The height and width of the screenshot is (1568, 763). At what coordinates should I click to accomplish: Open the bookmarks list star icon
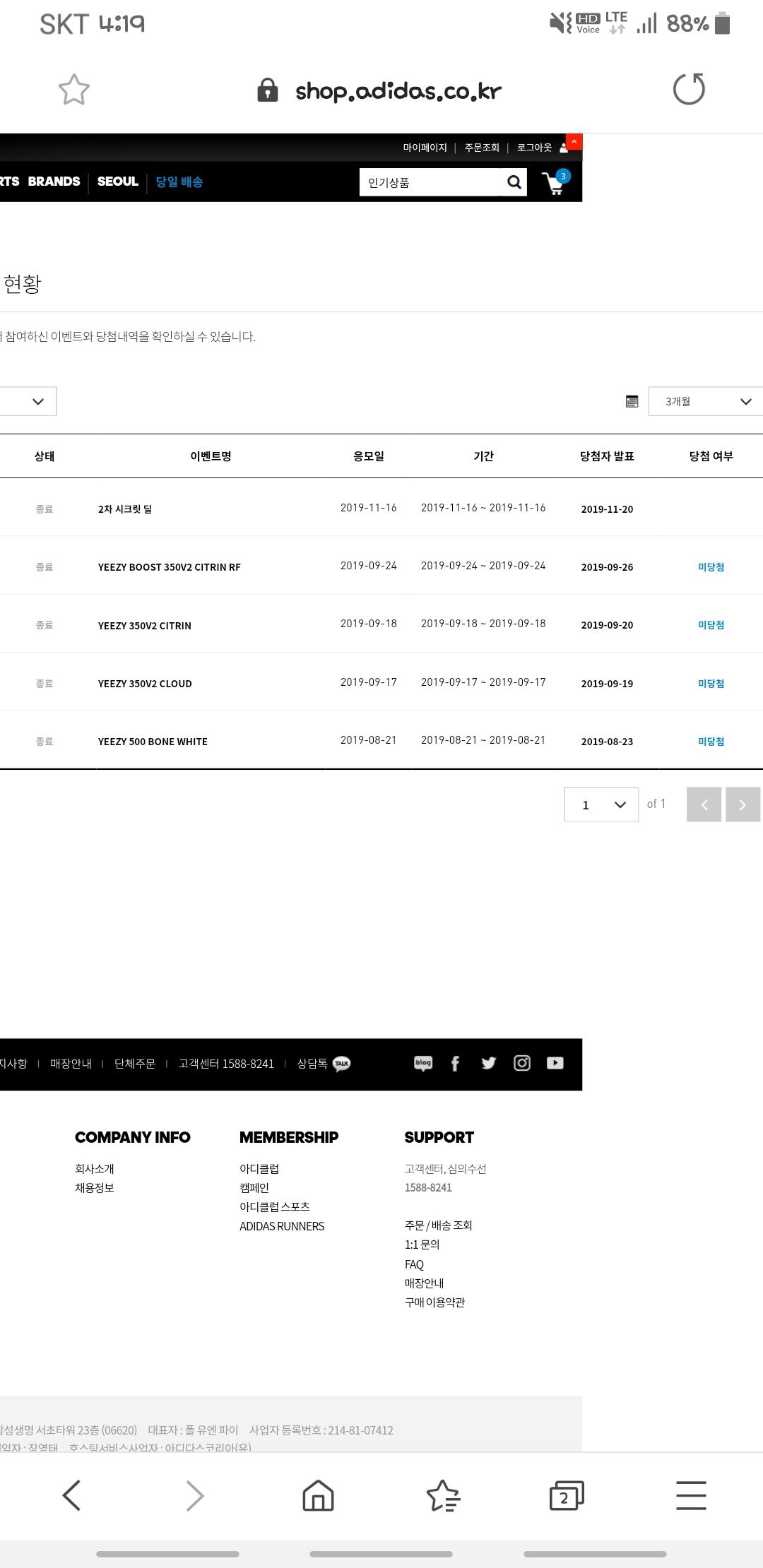click(x=443, y=1495)
